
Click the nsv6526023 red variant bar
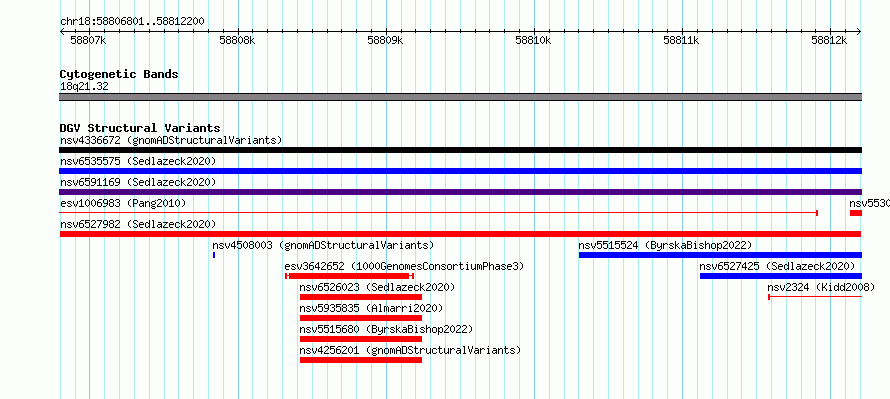pyautogui.click(x=361, y=297)
